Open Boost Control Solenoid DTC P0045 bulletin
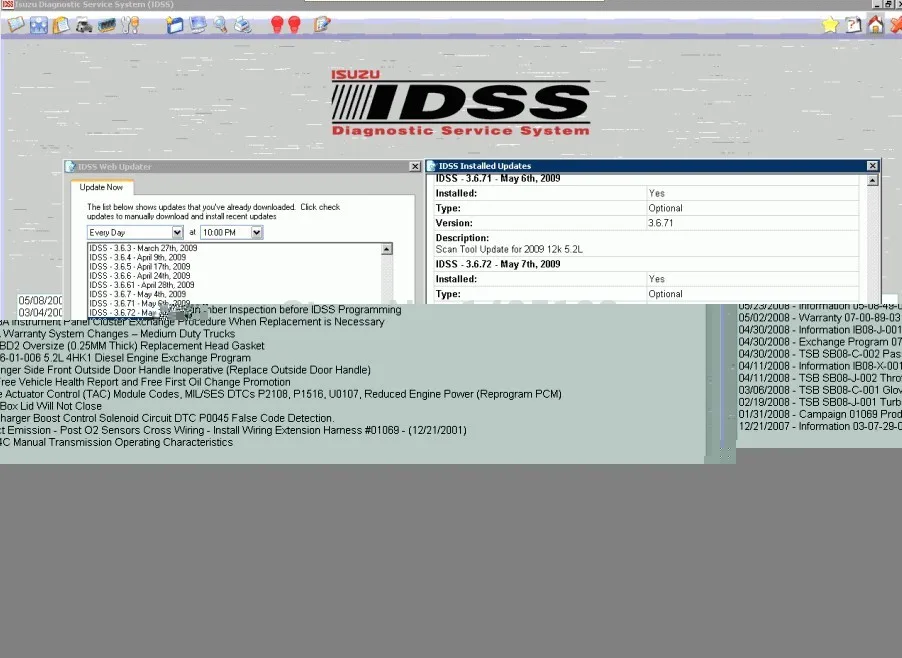Screen dimensions: 902x658 (167, 418)
